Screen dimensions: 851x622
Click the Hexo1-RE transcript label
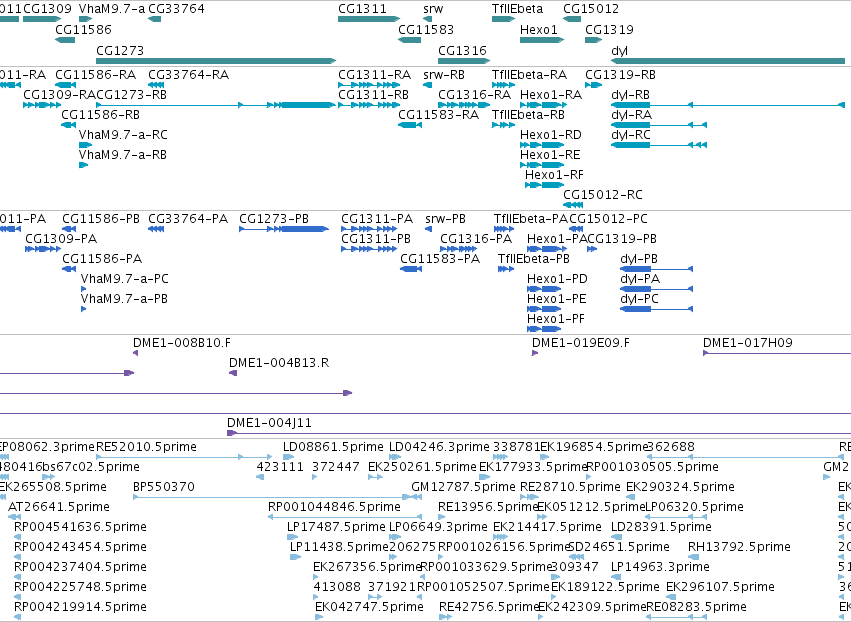click(550, 155)
